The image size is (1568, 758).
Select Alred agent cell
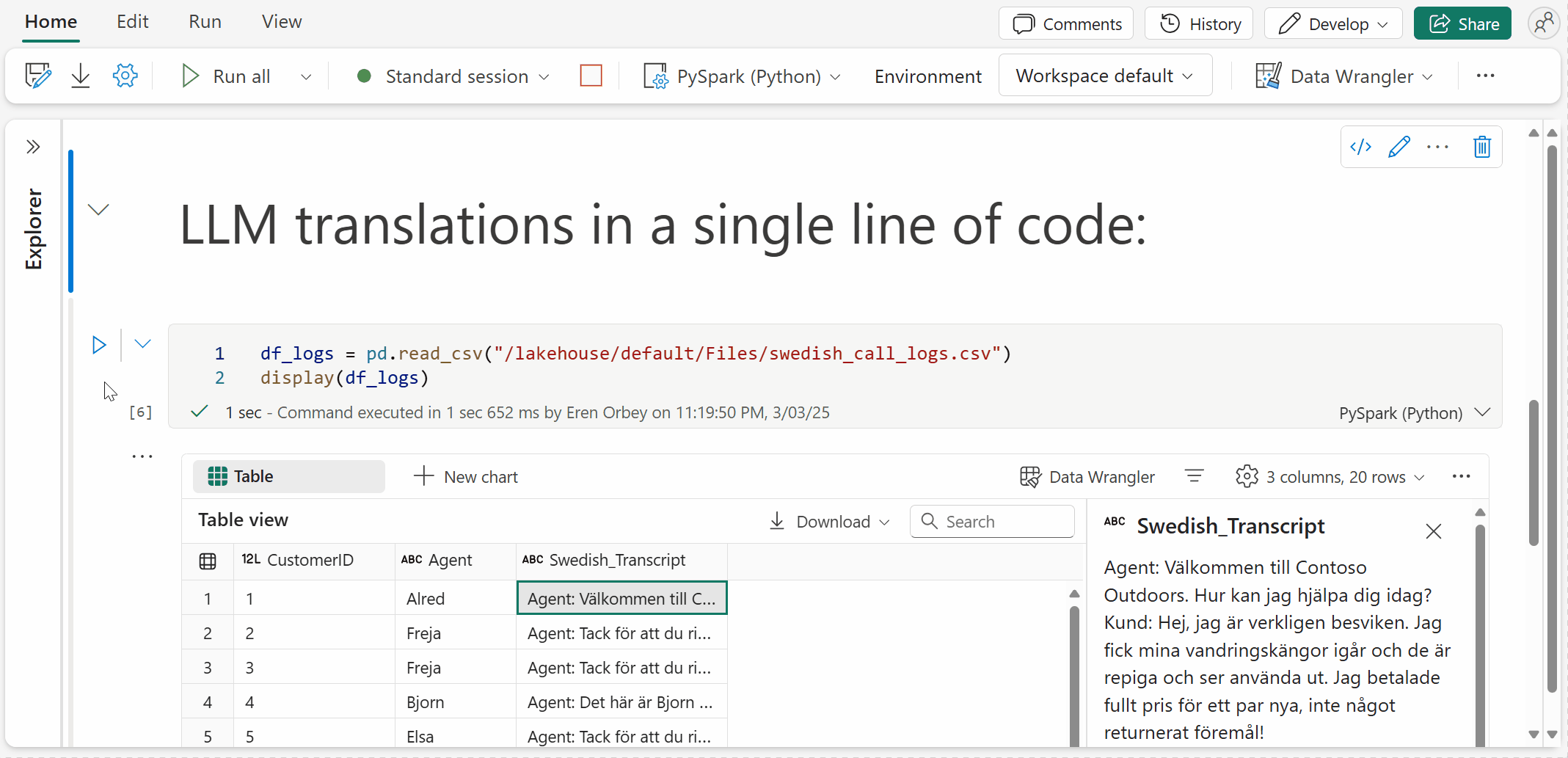[x=456, y=598]
